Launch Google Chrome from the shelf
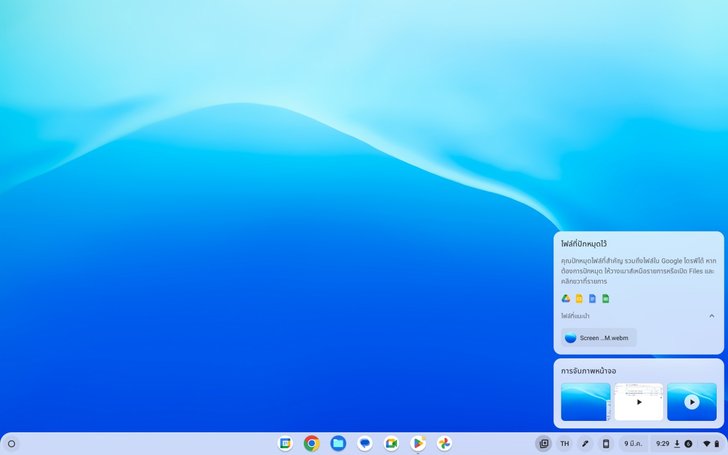 tap(312, 443)
